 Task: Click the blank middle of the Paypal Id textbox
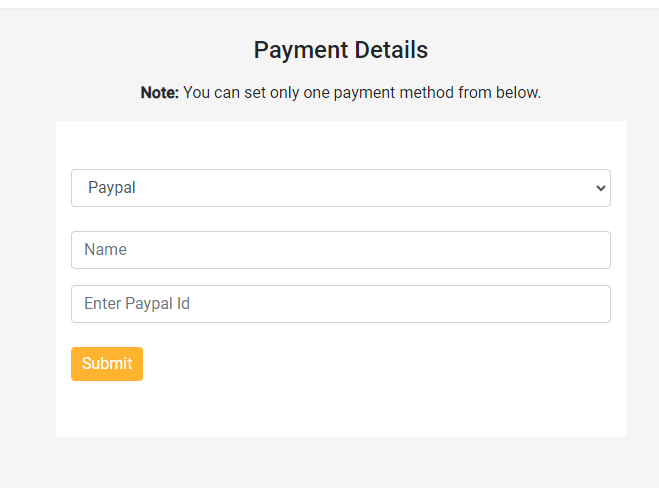point(400,304)
